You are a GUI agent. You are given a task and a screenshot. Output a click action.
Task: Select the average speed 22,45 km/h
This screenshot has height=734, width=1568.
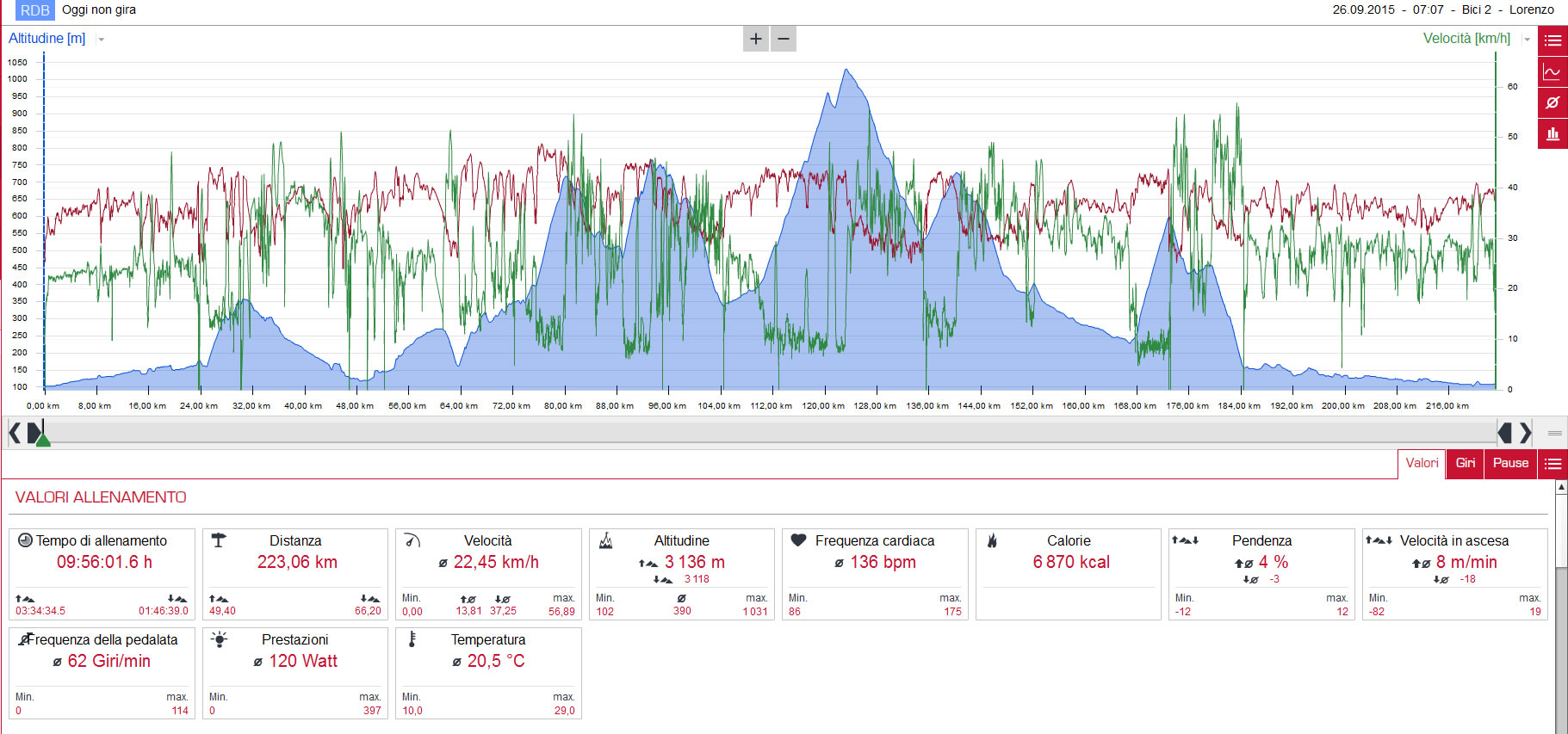click(x=496, y=562)
